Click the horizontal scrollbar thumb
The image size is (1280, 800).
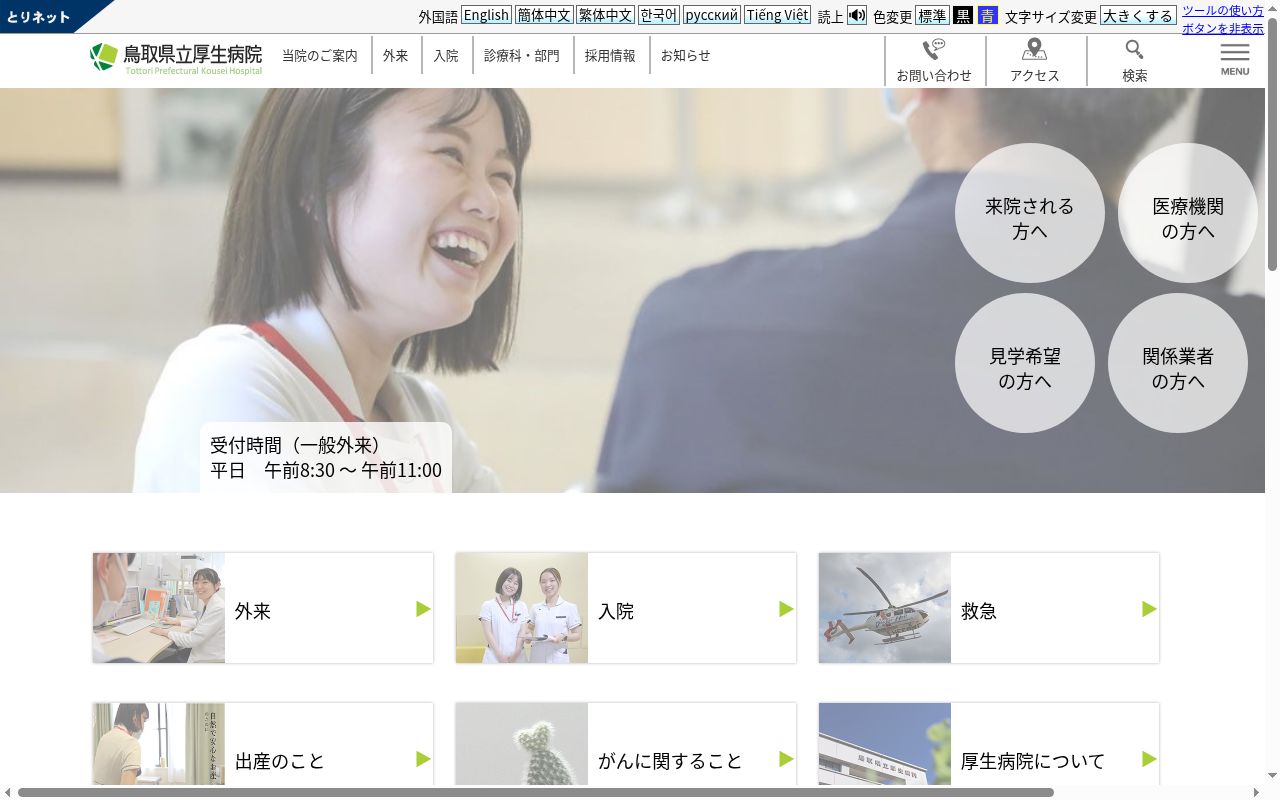(536, 792)
